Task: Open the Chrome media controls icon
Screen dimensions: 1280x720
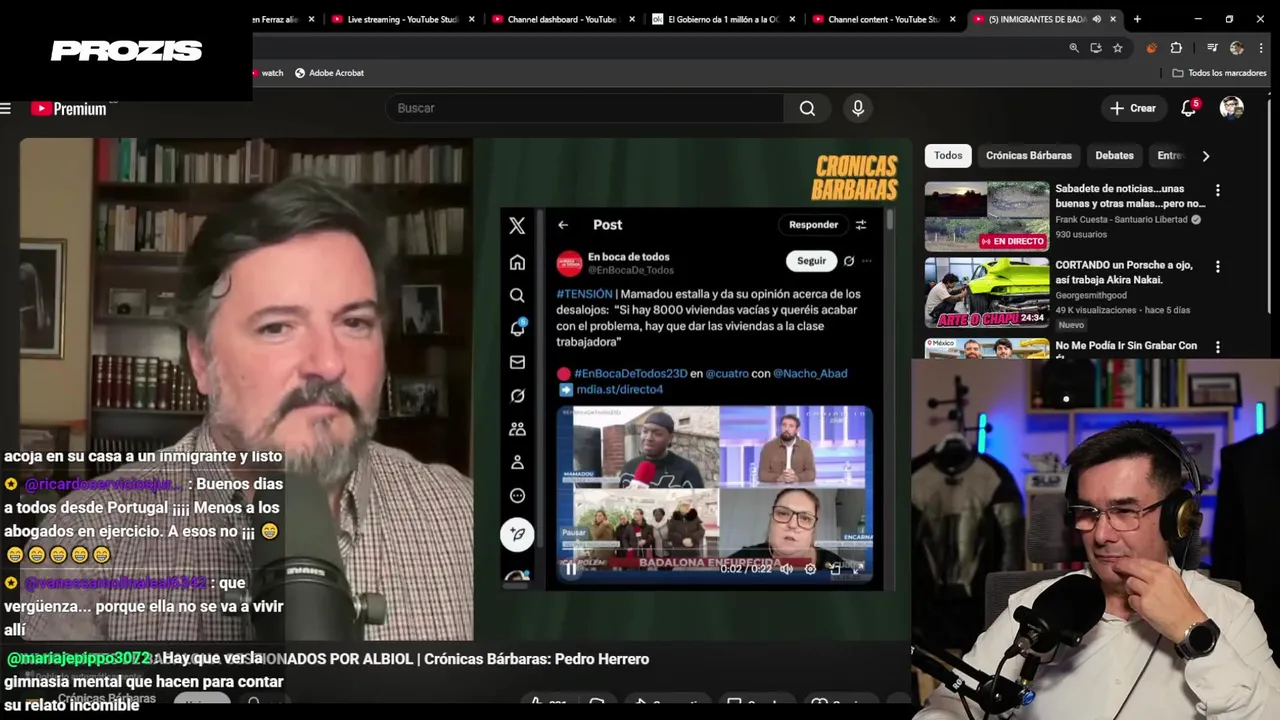Action: pos(1212,48)
